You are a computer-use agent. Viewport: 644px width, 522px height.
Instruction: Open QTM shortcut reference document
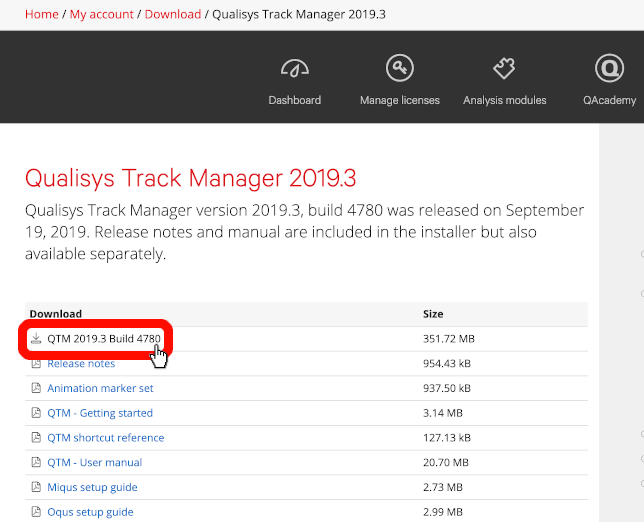click(106, 437)
